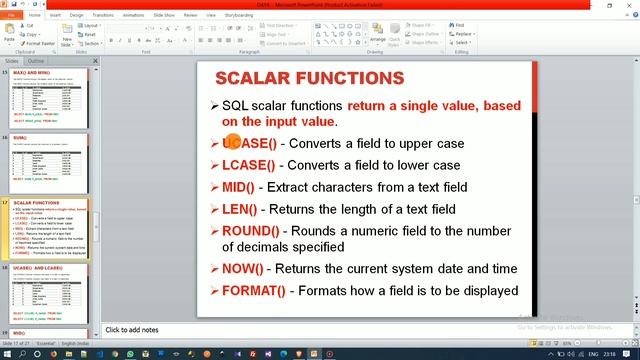Click zoom slider handle in status bar
Image resolution: width=640 pixels, height=360 pixels.
click(x=599, y=343)
